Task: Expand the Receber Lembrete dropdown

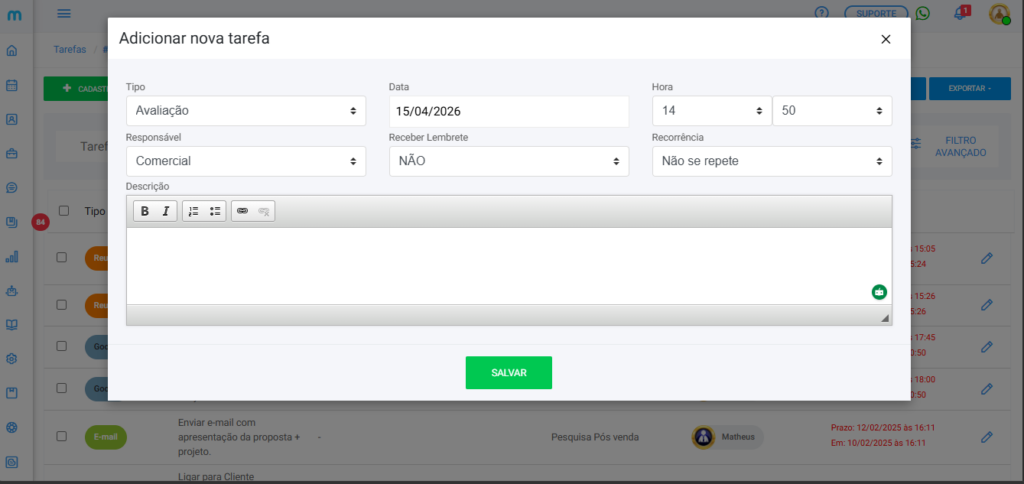Action: (x=508, y=161)
